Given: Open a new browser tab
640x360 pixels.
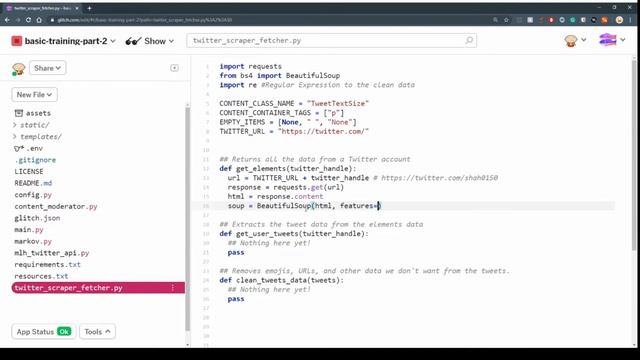Looking at the screenshot, I should coord(89,8).
